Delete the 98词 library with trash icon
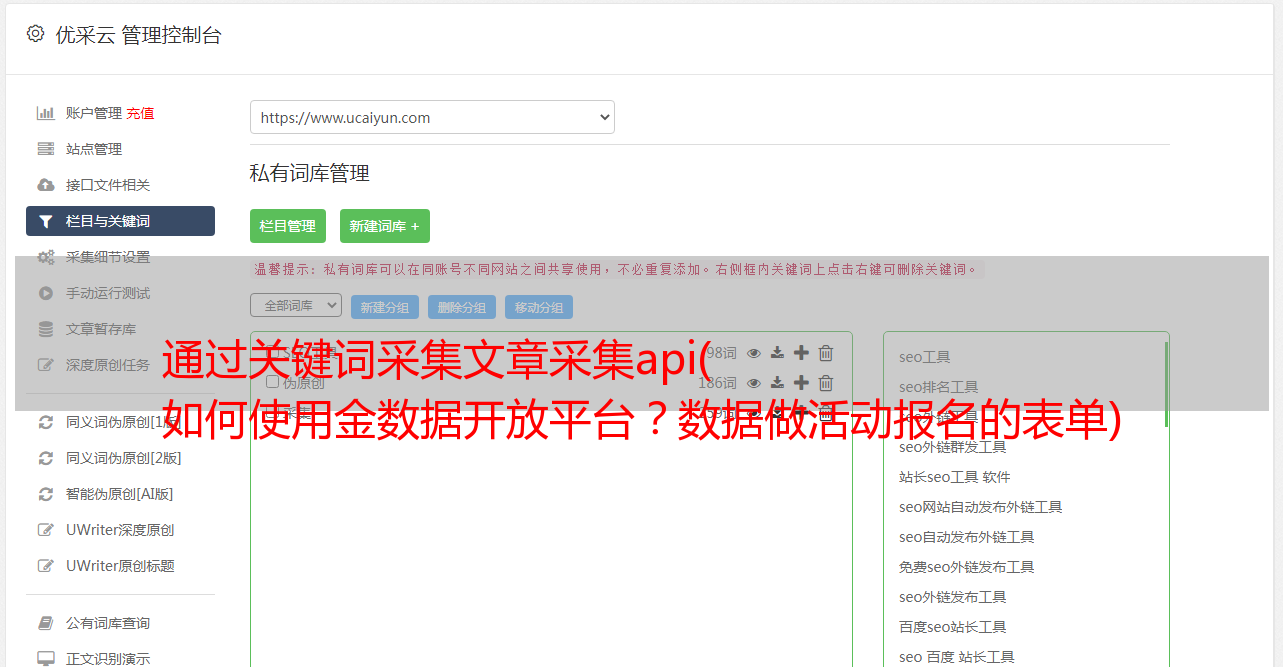Screen dimensions: 1283x667 point(826,353)
